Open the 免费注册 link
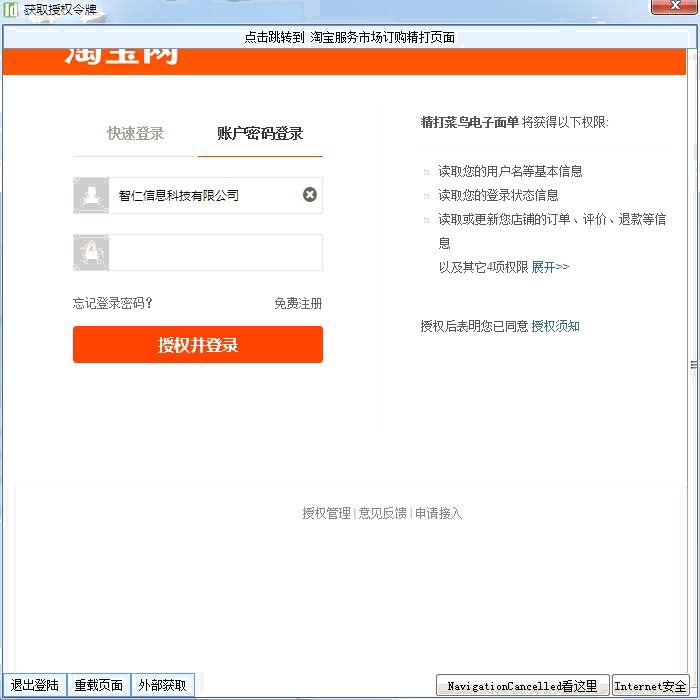 point(298,303)
